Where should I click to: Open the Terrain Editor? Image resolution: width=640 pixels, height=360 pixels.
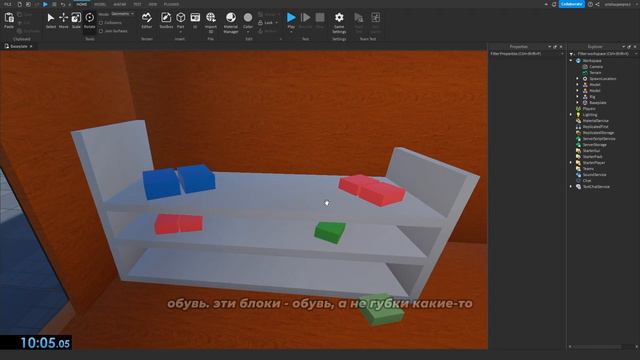tap(147, 20)
